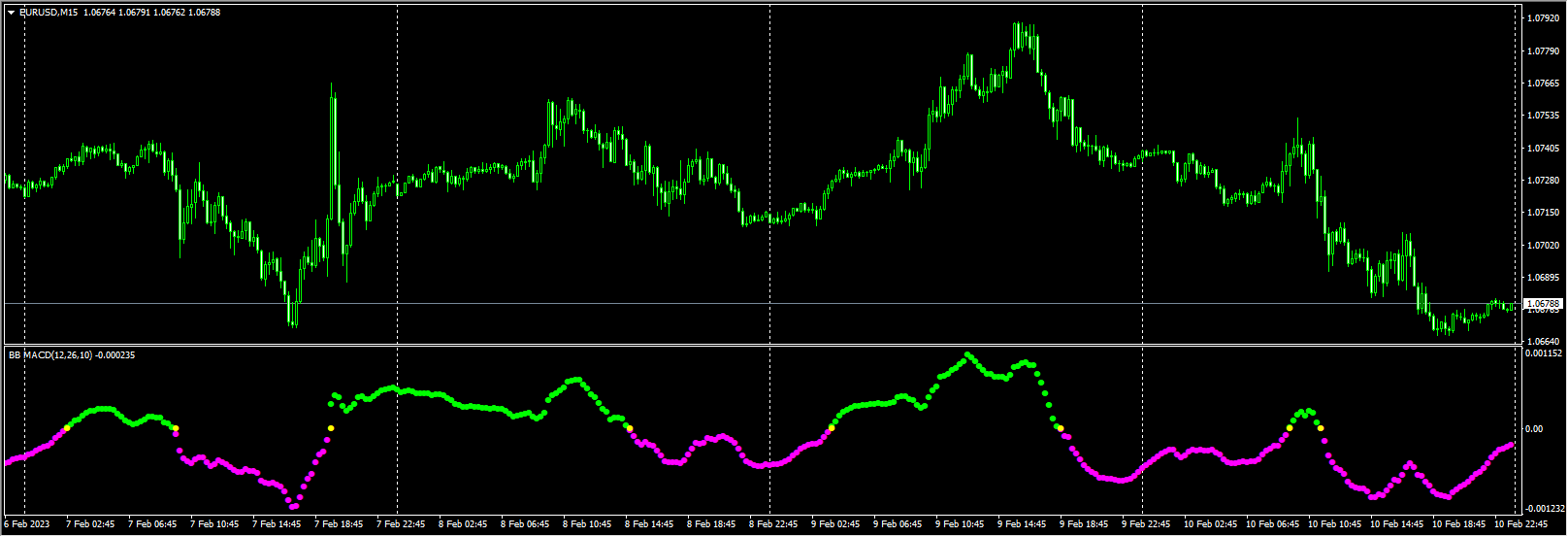Click the 7 Feb 10:45 time label
Screen dimensions: 1568x537
213,524
